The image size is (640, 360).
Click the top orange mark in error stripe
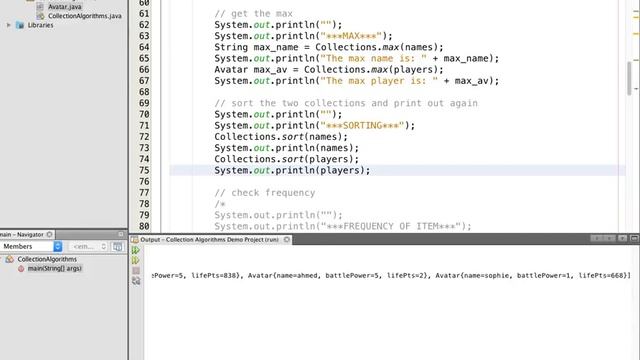point(636,17)
